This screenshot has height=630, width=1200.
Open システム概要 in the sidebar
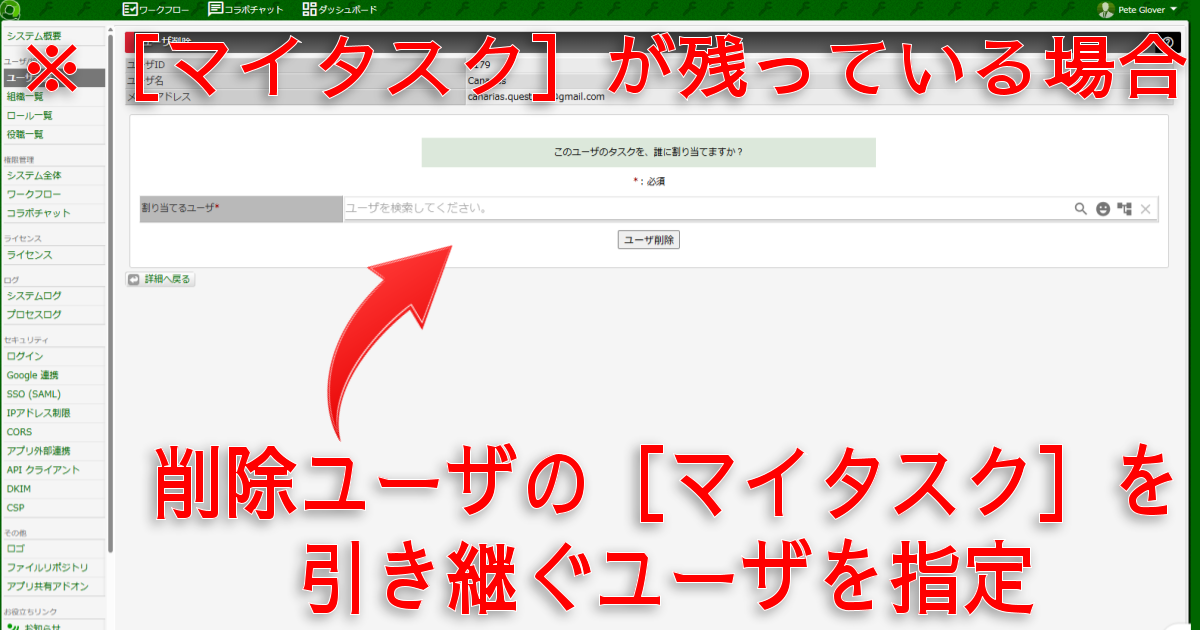[x=53, y=36]
